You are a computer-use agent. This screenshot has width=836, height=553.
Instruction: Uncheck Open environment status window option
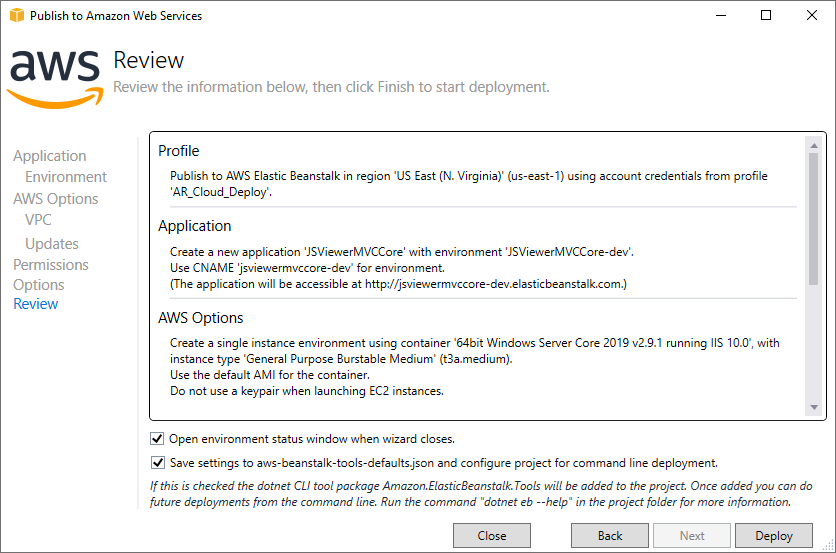157,439
